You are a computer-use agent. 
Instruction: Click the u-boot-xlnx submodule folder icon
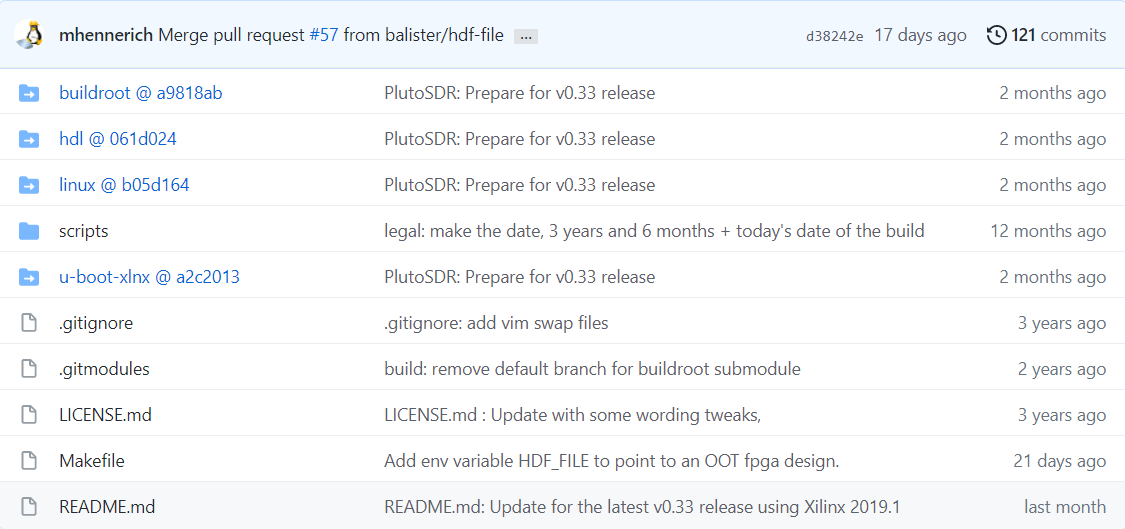[x=29, y=277]
